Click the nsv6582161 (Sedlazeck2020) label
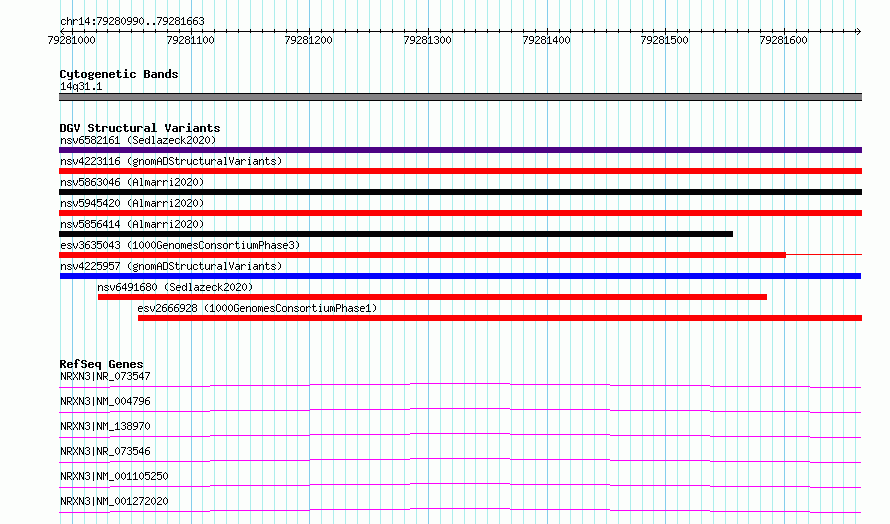This screenshot has height=524, width=890. (x=138, y=140)
